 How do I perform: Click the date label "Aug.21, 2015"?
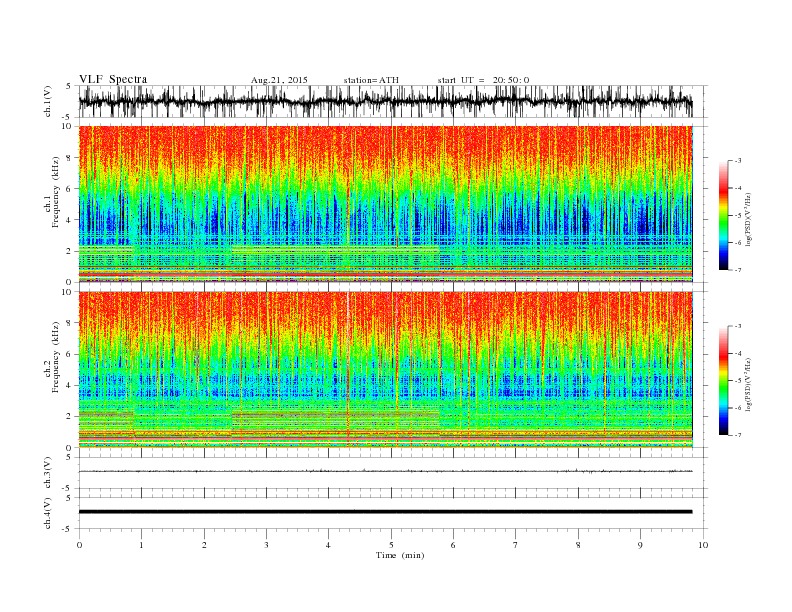[x=279, y=80]
